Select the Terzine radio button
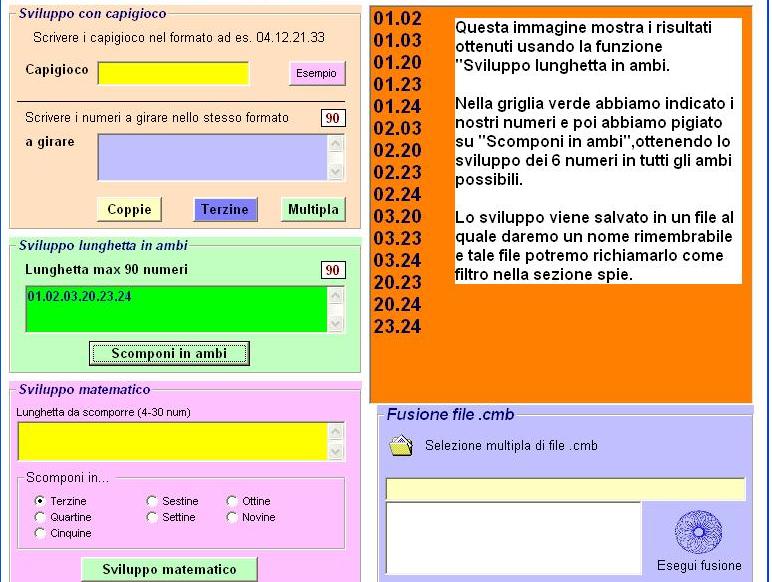 40,501
